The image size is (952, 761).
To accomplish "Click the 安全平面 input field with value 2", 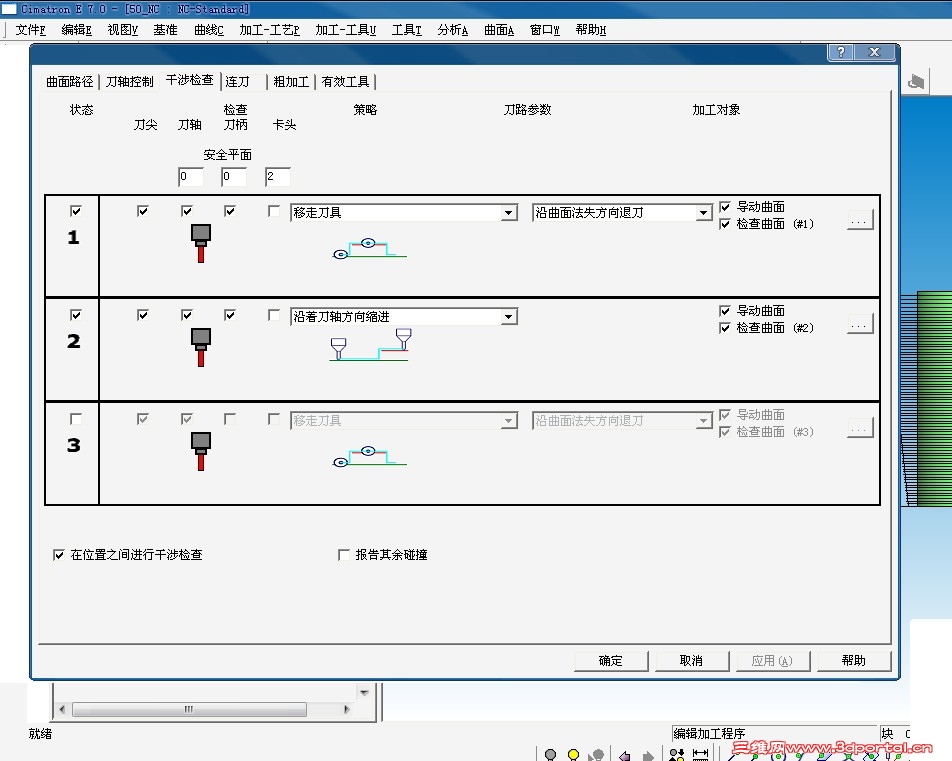I will click(x=277, y=177).
